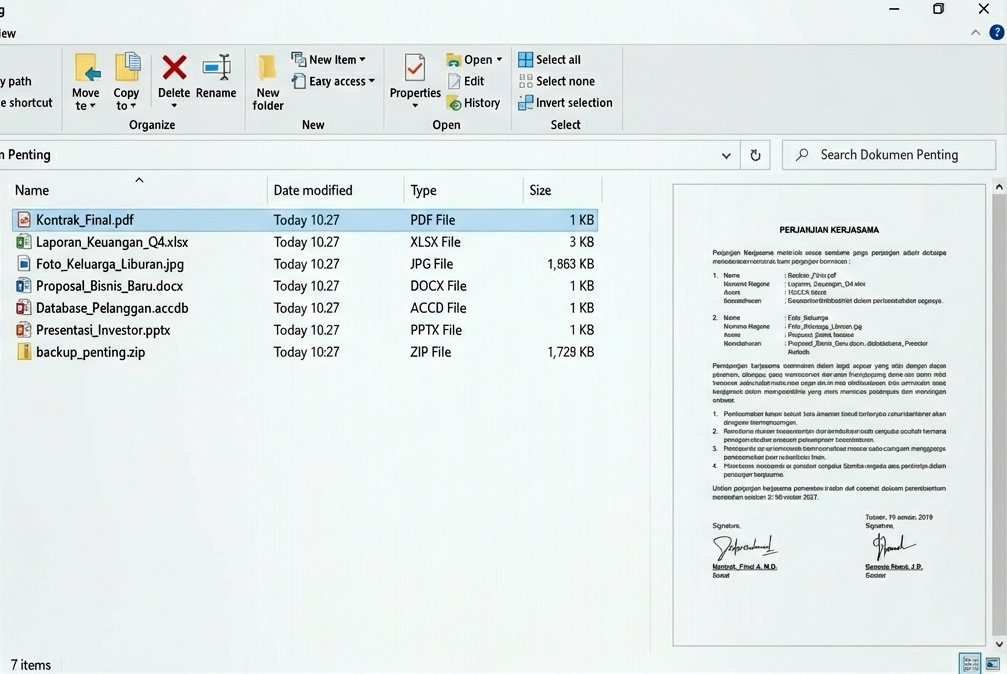Switch to large thumbnails view icon
This screenshot has width=1007, height=674.
click(992, 663)
